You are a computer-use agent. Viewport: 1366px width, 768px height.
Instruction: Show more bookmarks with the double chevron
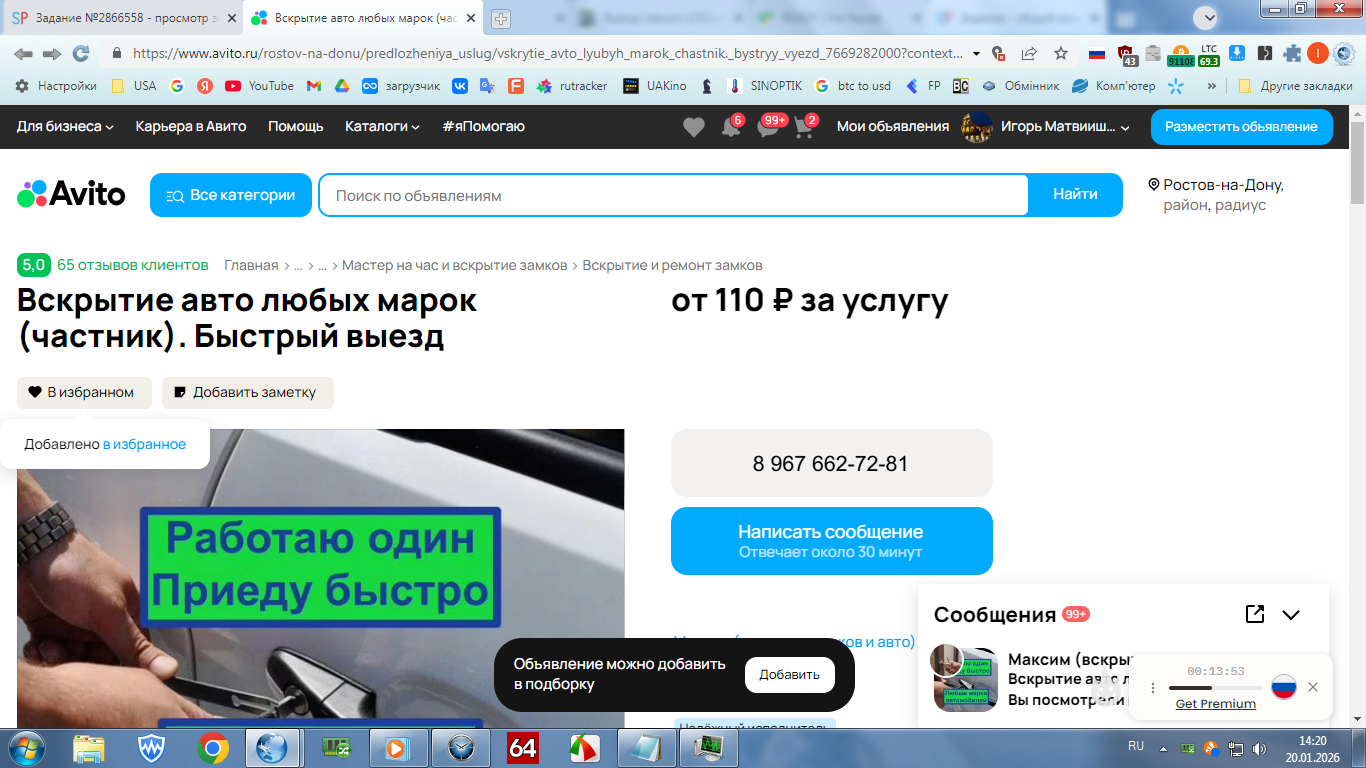tap(1212, 86)
